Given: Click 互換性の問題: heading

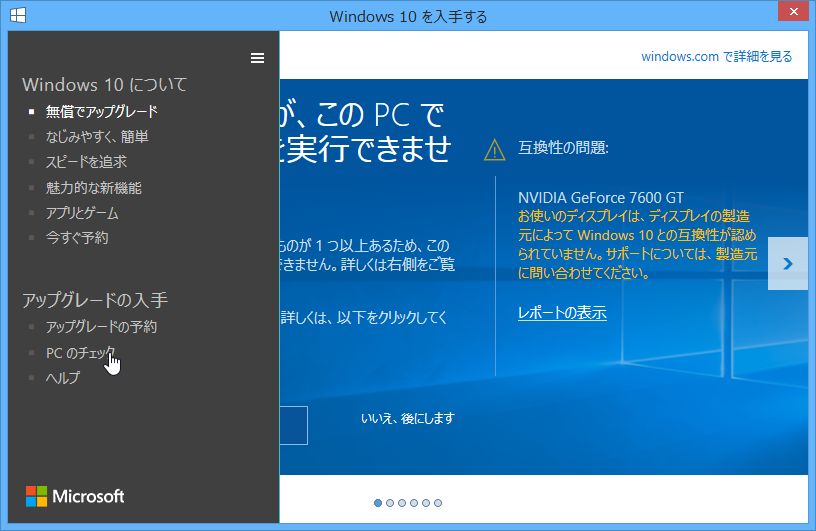Looking at the screenshot, I should click(563, 148).
